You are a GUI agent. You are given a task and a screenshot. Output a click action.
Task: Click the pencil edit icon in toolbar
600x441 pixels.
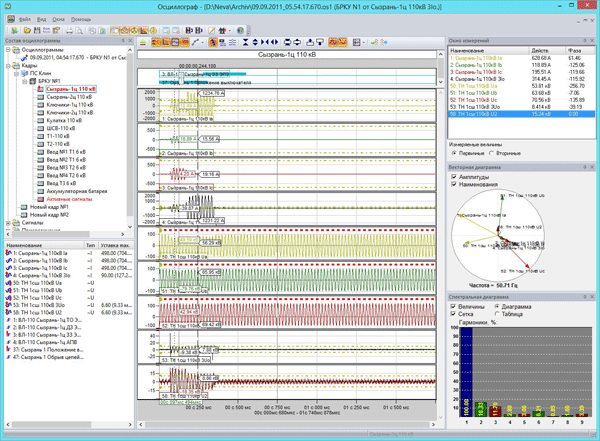point(212,30)
